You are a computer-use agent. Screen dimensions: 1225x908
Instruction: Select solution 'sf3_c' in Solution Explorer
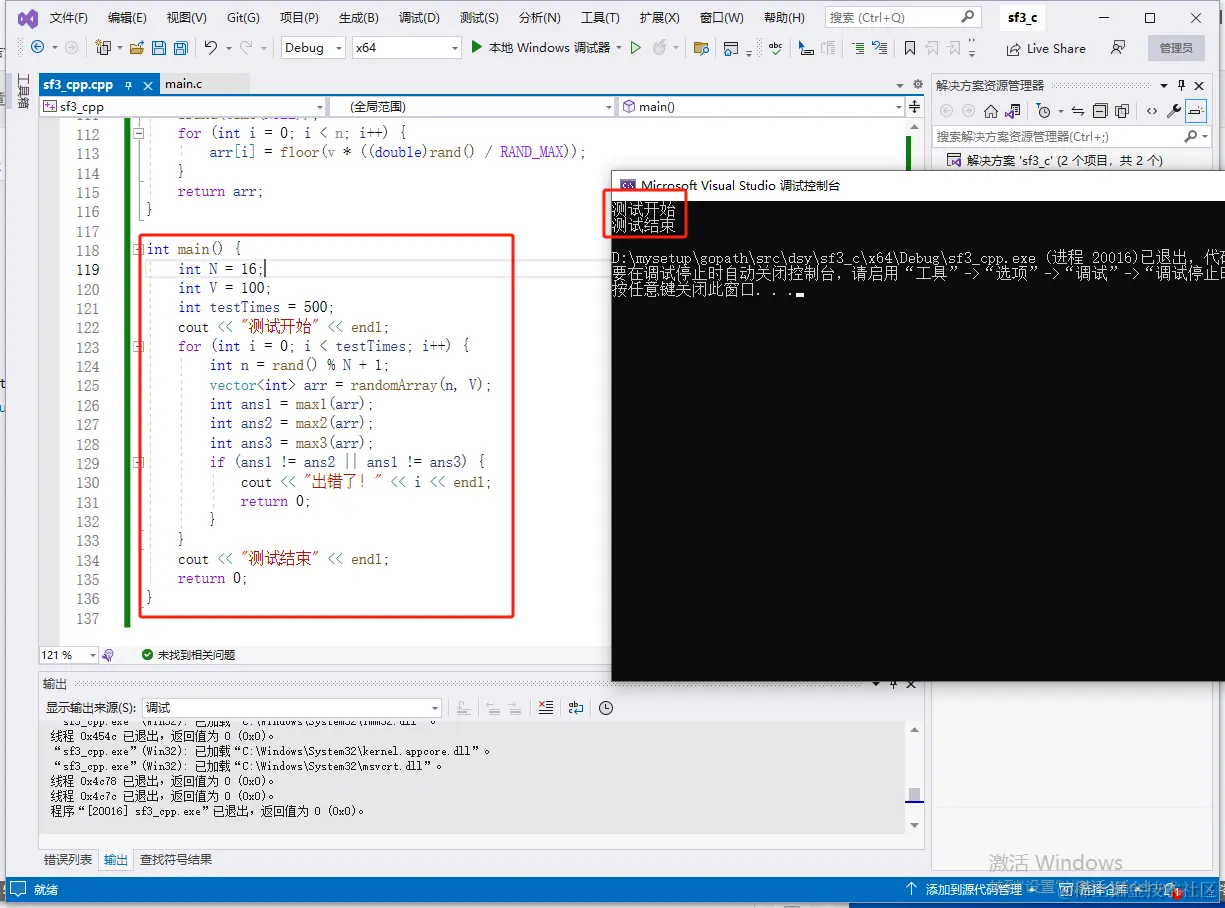1056,160
